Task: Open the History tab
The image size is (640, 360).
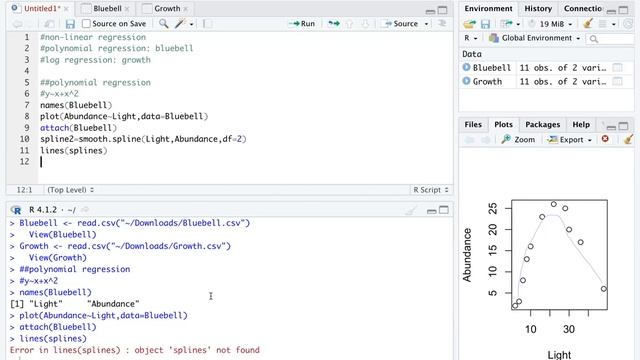Action: click(x=538, y=9)
